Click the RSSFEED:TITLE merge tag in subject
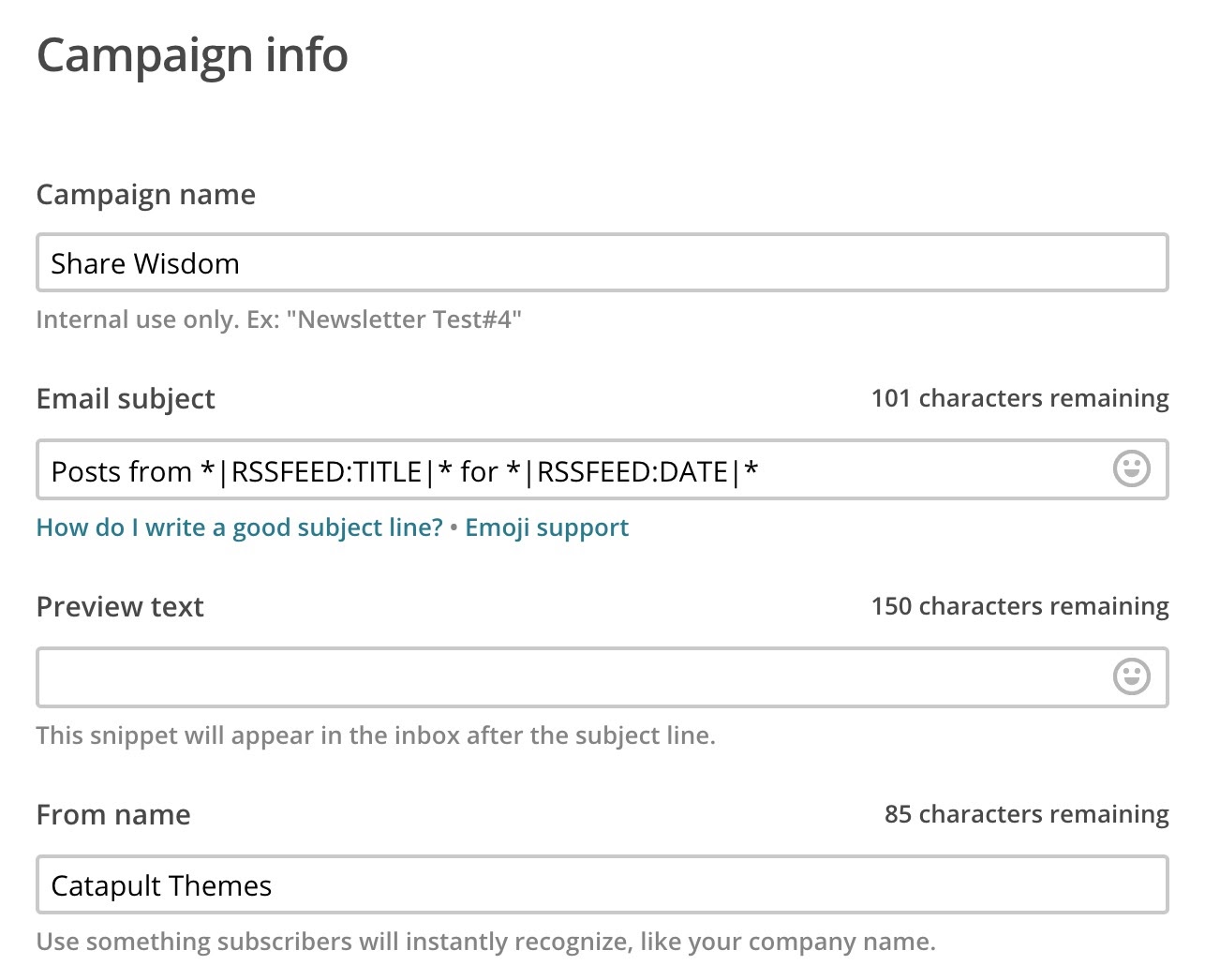 (x=327, y=471)
